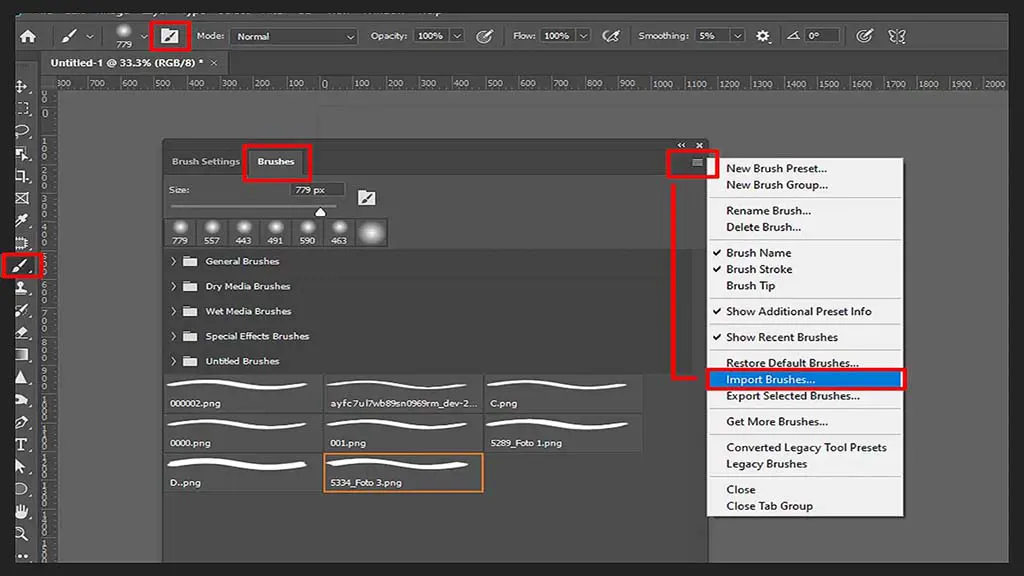Open brush preset picker dropdown arrow
Screen dimensions: 1024x576
(x=144, y=36)
